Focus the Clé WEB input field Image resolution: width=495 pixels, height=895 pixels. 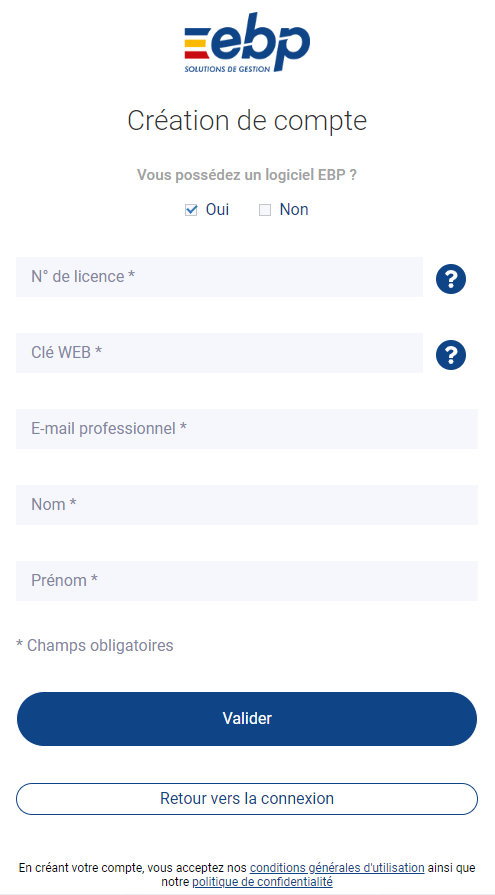(x=219, y=353)
